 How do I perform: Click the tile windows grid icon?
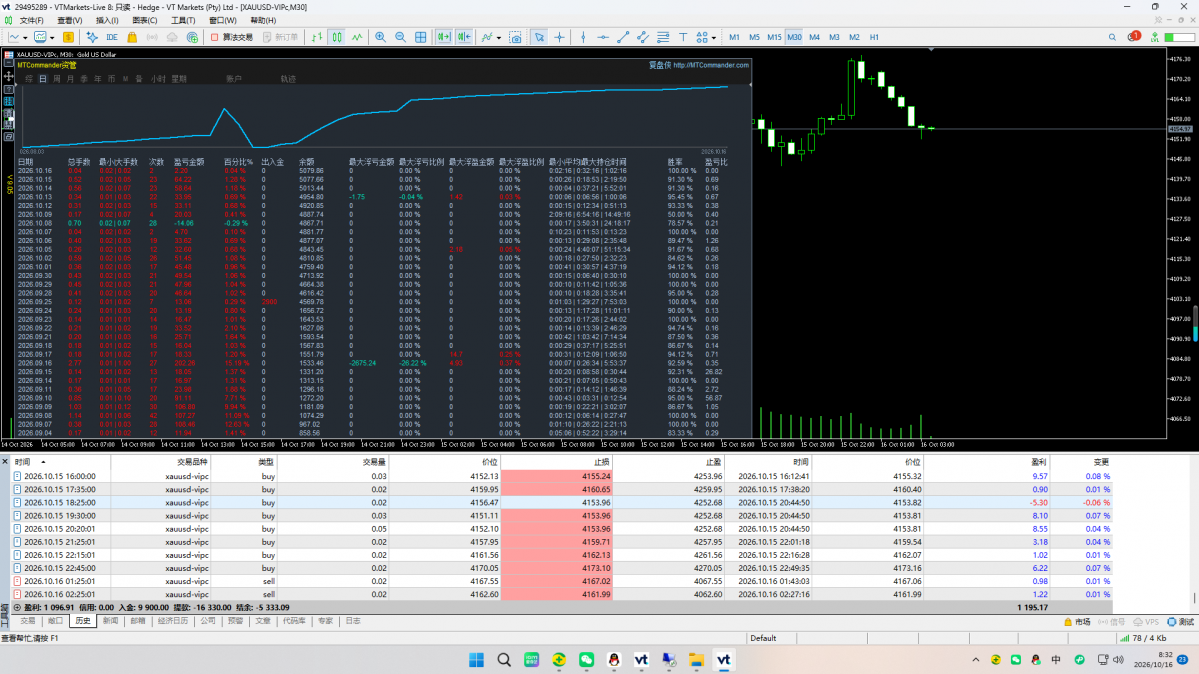(421, 37)
